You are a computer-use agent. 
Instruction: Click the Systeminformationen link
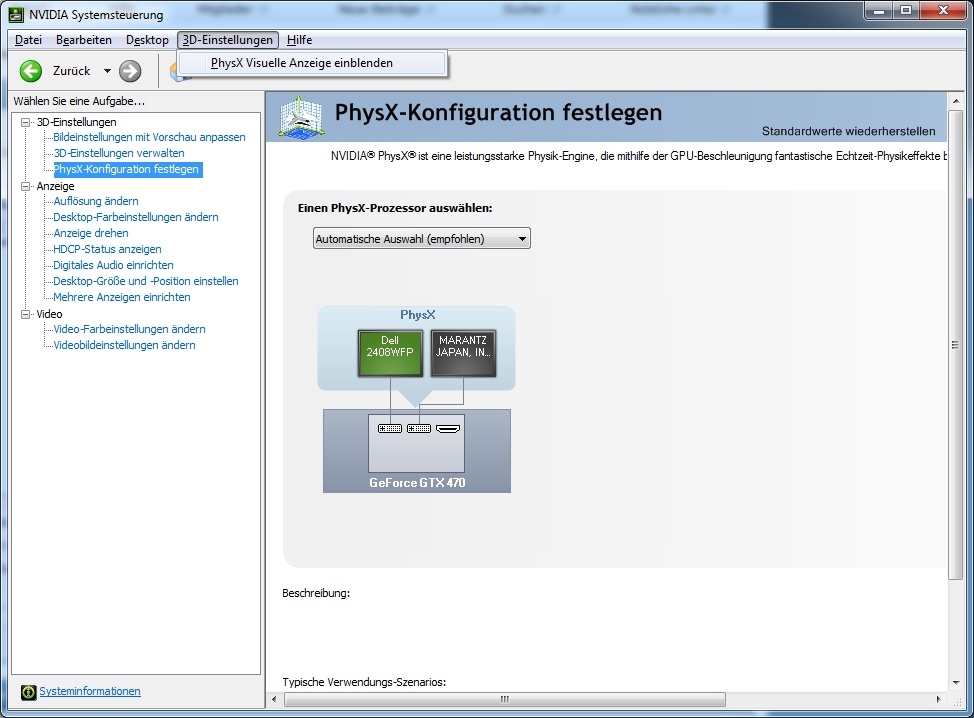(89, 691)
